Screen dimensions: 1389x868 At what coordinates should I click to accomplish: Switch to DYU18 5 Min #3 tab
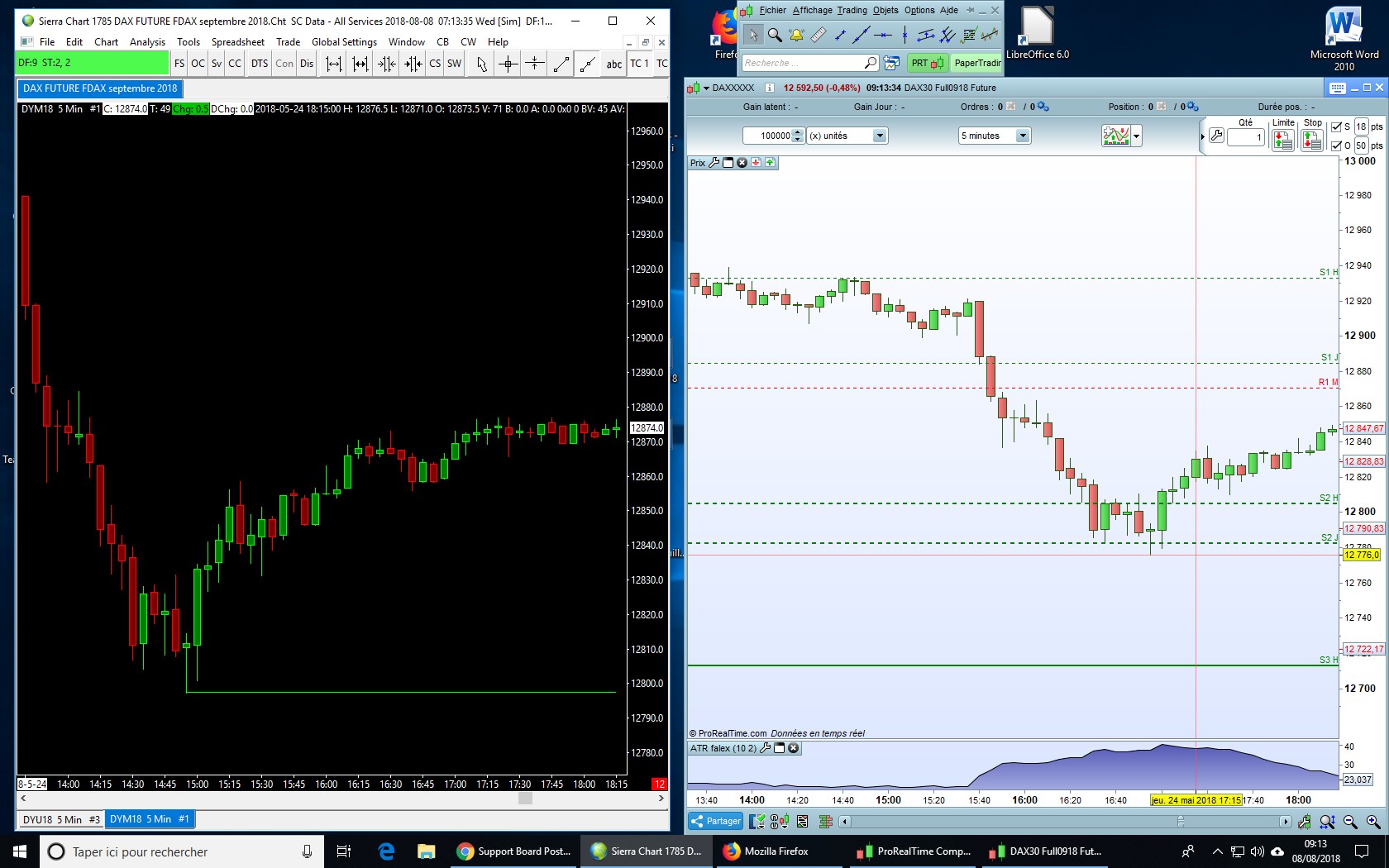pyautogui.click(x=61, y=819)
